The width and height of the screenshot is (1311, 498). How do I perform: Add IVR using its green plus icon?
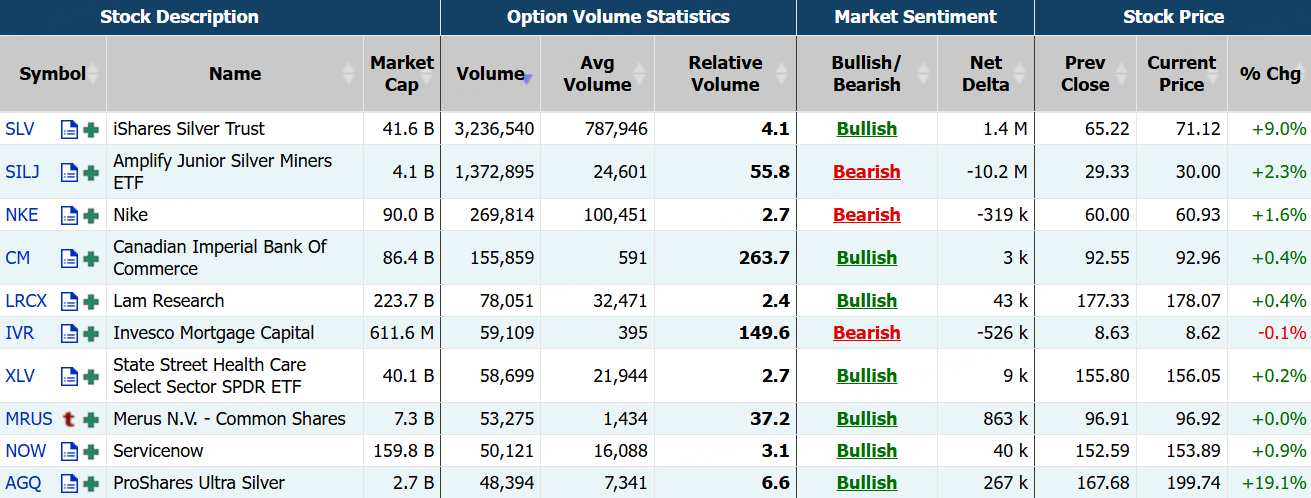pyautogui.click(x=91, y=334)
